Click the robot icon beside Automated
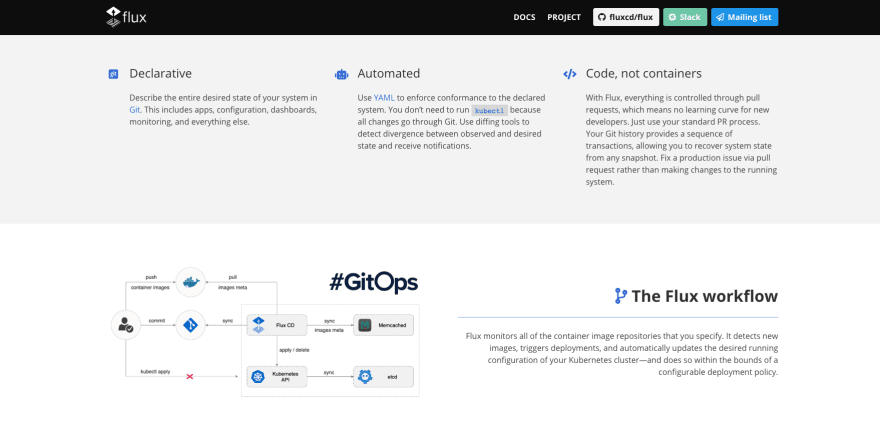Screen dimensions: 880x436 (341, 74)
